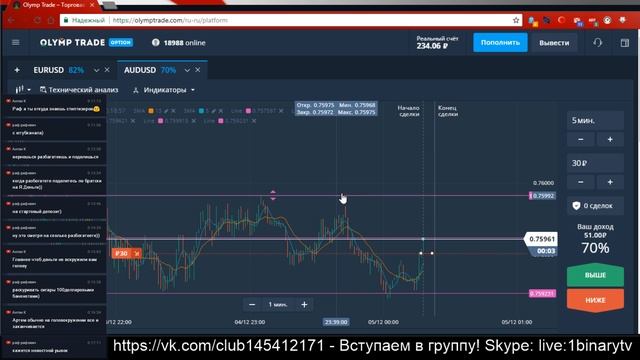Expand the EURUSD tab dropdown chevron
640x360 pixels.
[96, 70]
